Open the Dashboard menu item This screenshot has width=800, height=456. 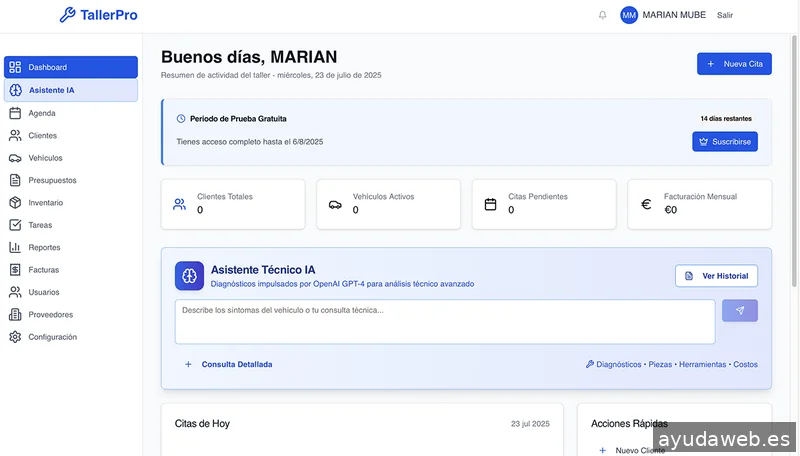71,67
